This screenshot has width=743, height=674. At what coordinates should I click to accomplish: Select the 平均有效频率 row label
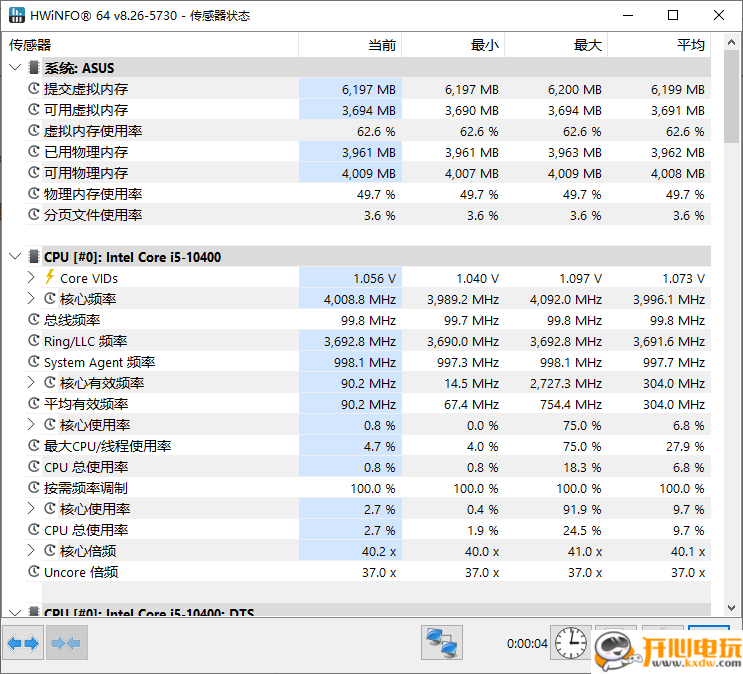(x=86, y=404)
